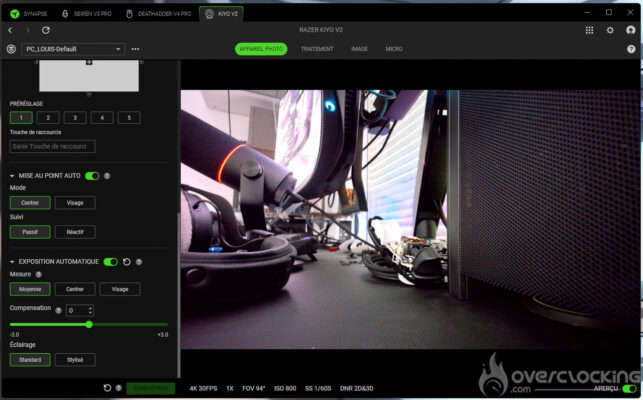Go back with the left arrow
Screen dimensions: 643x400
pos(10,30)
